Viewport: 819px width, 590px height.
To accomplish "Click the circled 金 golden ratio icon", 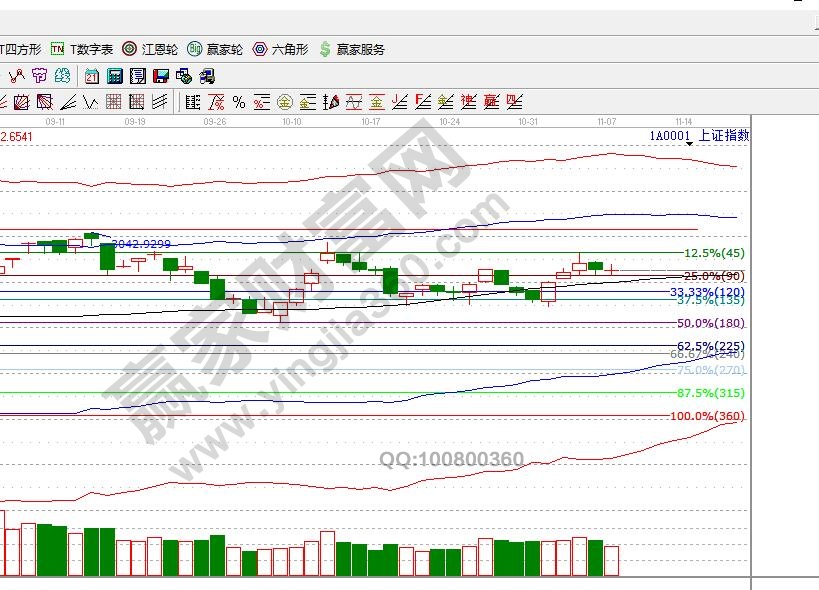I will 284,102.
